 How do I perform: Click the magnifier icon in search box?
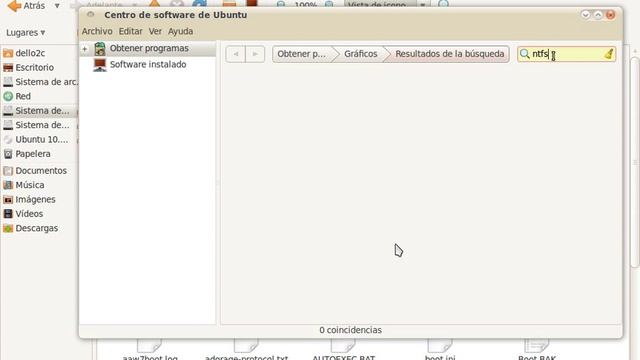[x=524, y=54]
